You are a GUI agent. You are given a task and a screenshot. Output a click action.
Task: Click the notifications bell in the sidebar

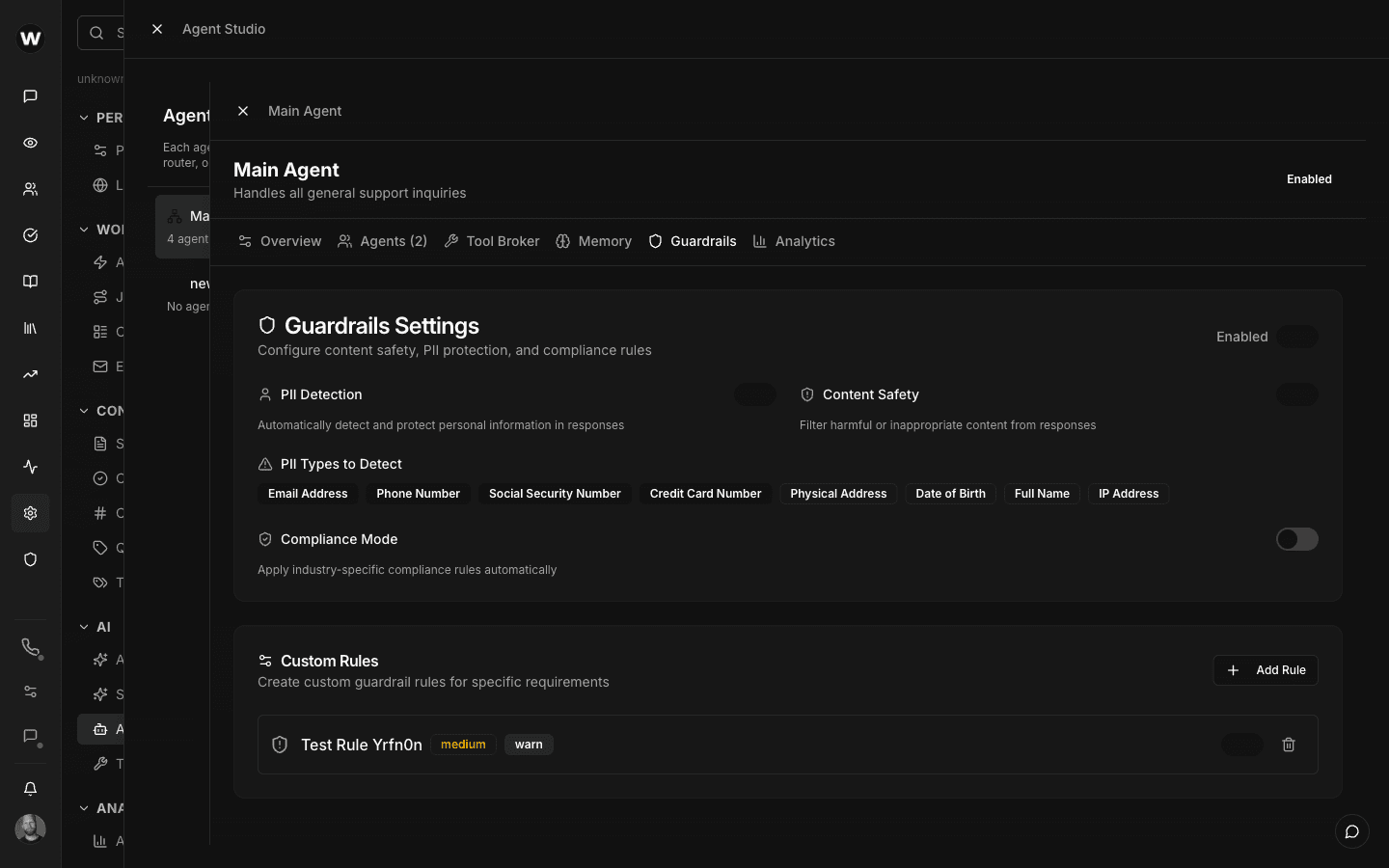pyautogui.click(x=30, y=788)
